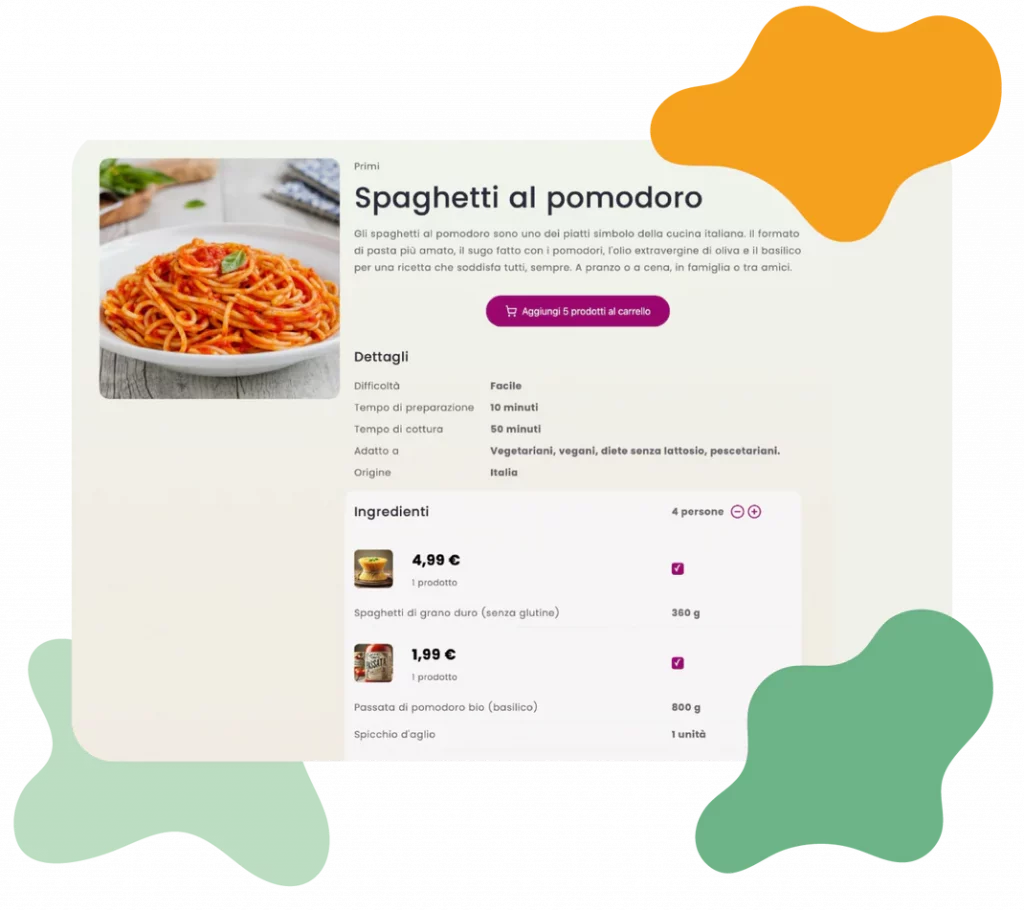Click the 4,99 € price

point(436,560)
